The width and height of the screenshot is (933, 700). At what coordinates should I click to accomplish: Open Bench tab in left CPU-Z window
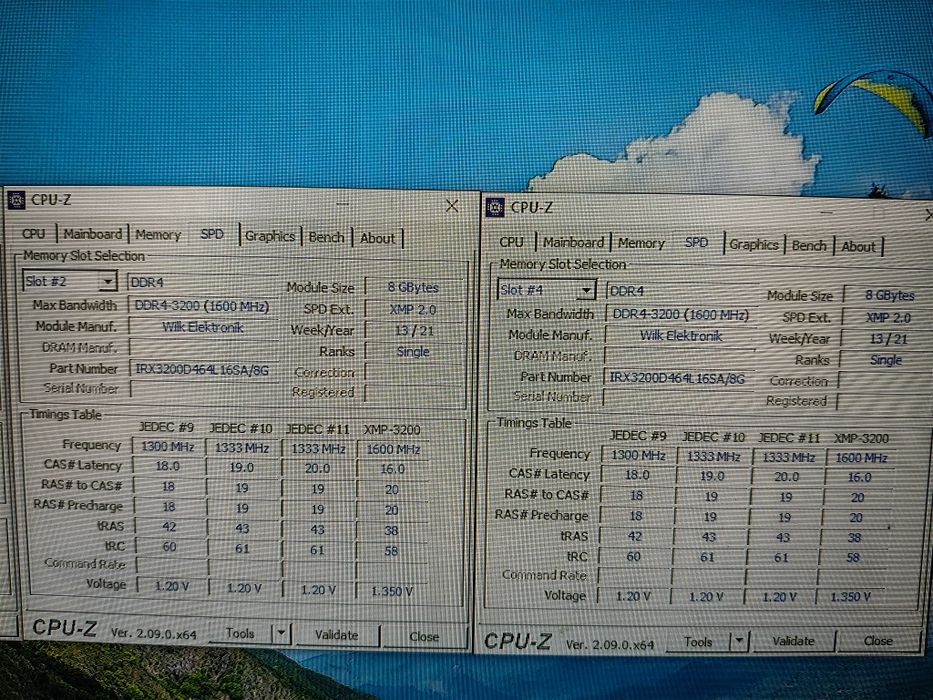click(326, 237)
